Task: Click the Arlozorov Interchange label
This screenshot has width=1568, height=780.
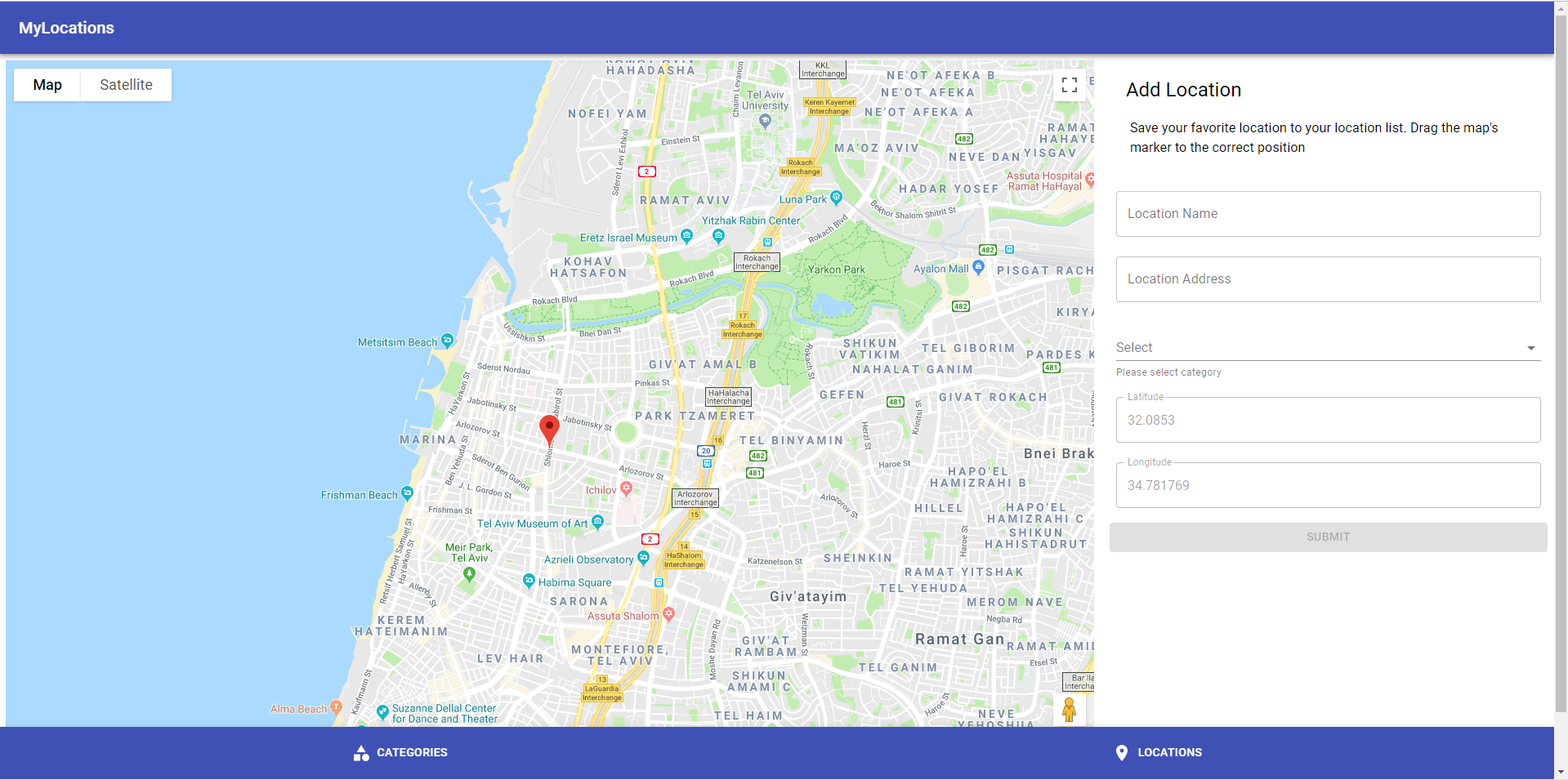Action: (x=695, y=498)
